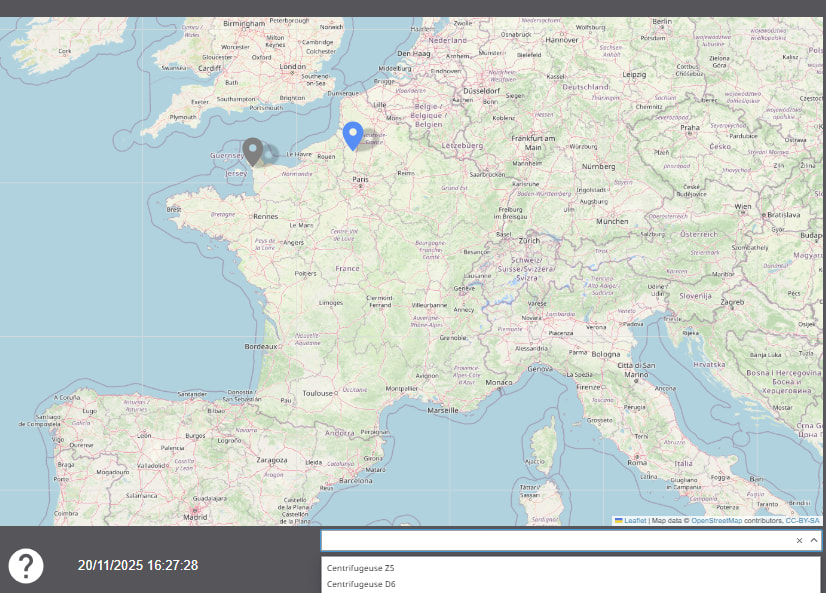Open the OpenStreetMap contributors link
This screenshot has height=593, width=826.
716,520
